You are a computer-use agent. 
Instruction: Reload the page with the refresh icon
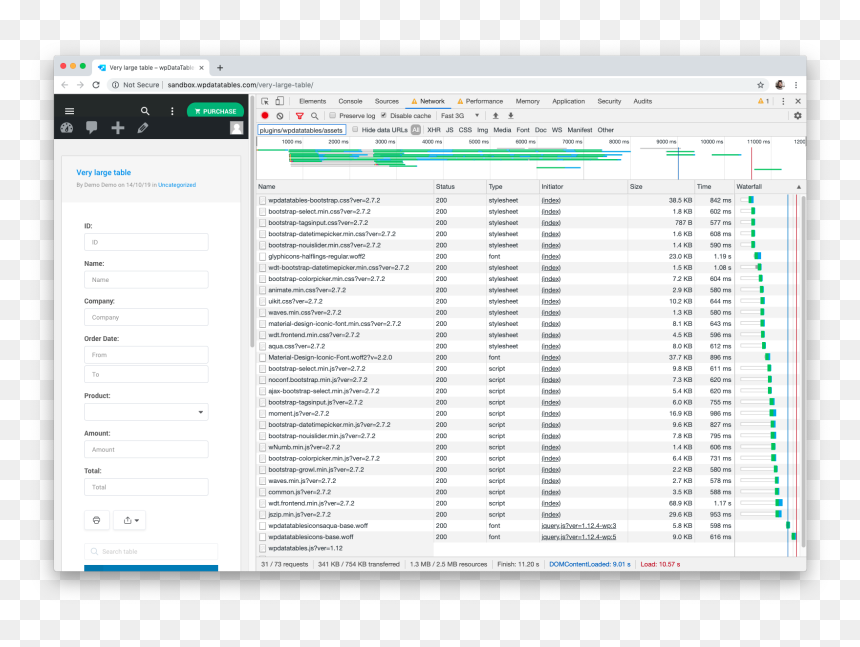tap(96, 85)
